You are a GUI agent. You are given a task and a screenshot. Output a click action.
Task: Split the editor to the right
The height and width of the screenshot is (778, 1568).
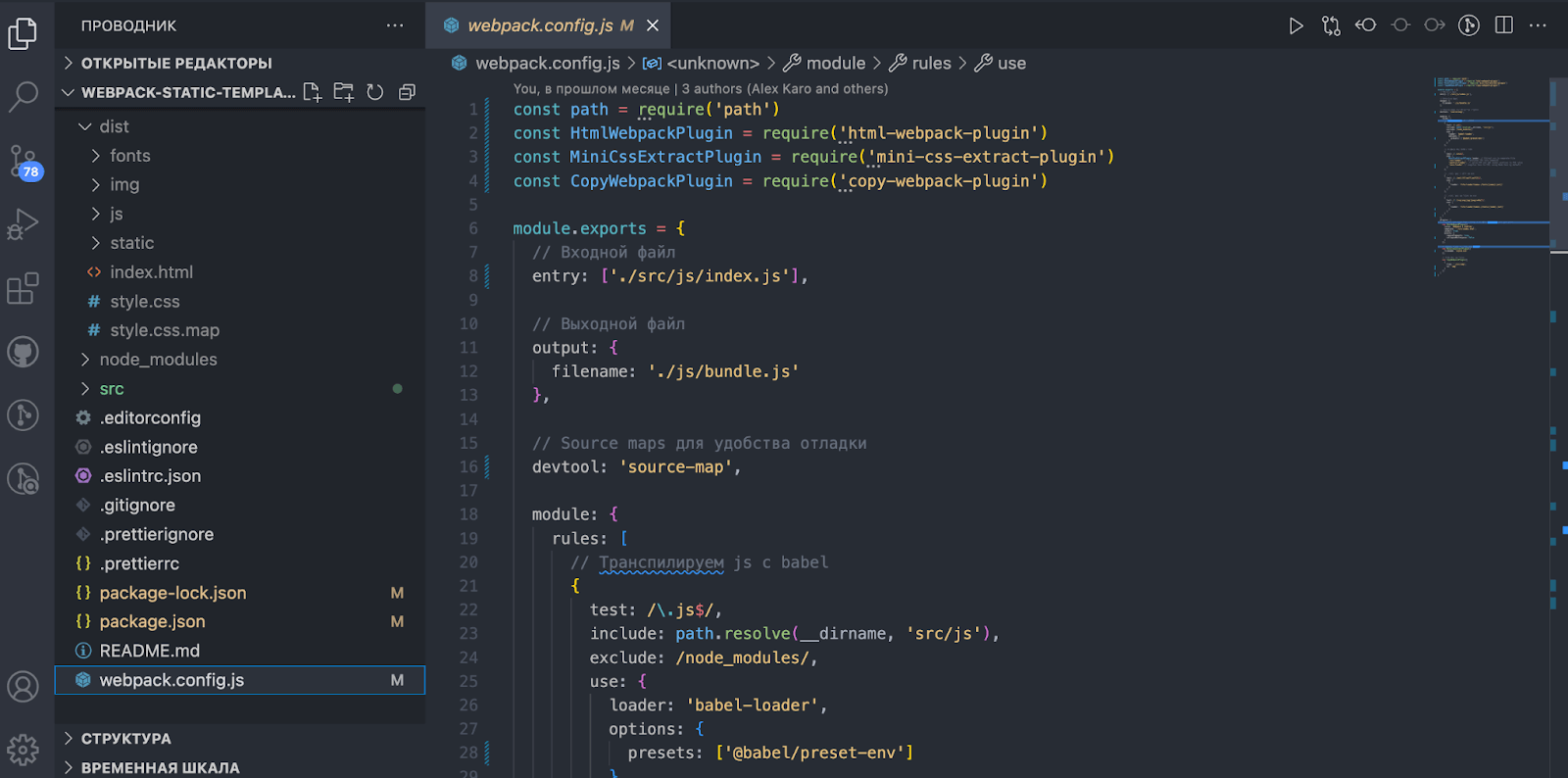(1503, 25)
